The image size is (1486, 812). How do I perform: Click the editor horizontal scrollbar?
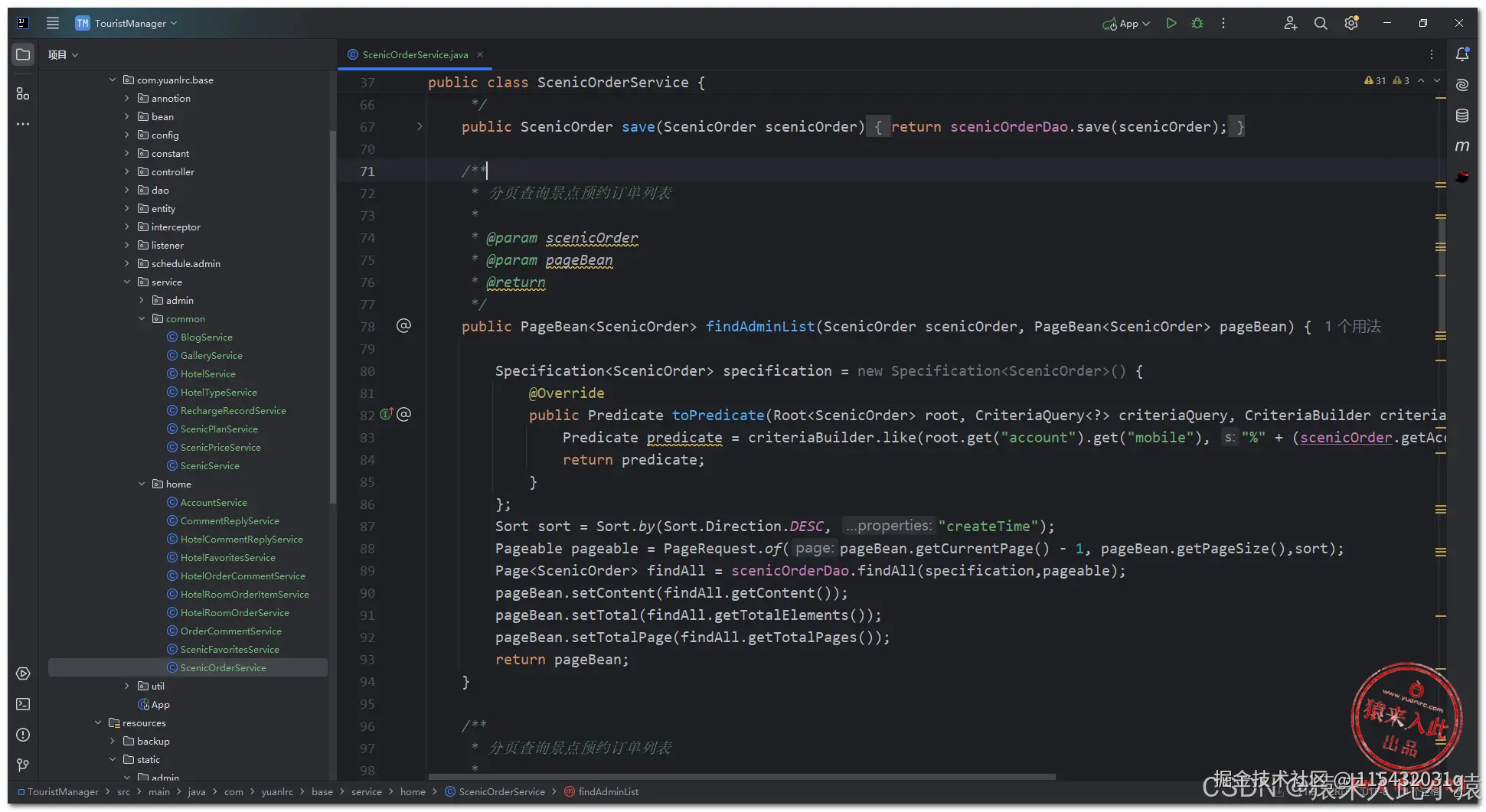(x=742, y=777)
